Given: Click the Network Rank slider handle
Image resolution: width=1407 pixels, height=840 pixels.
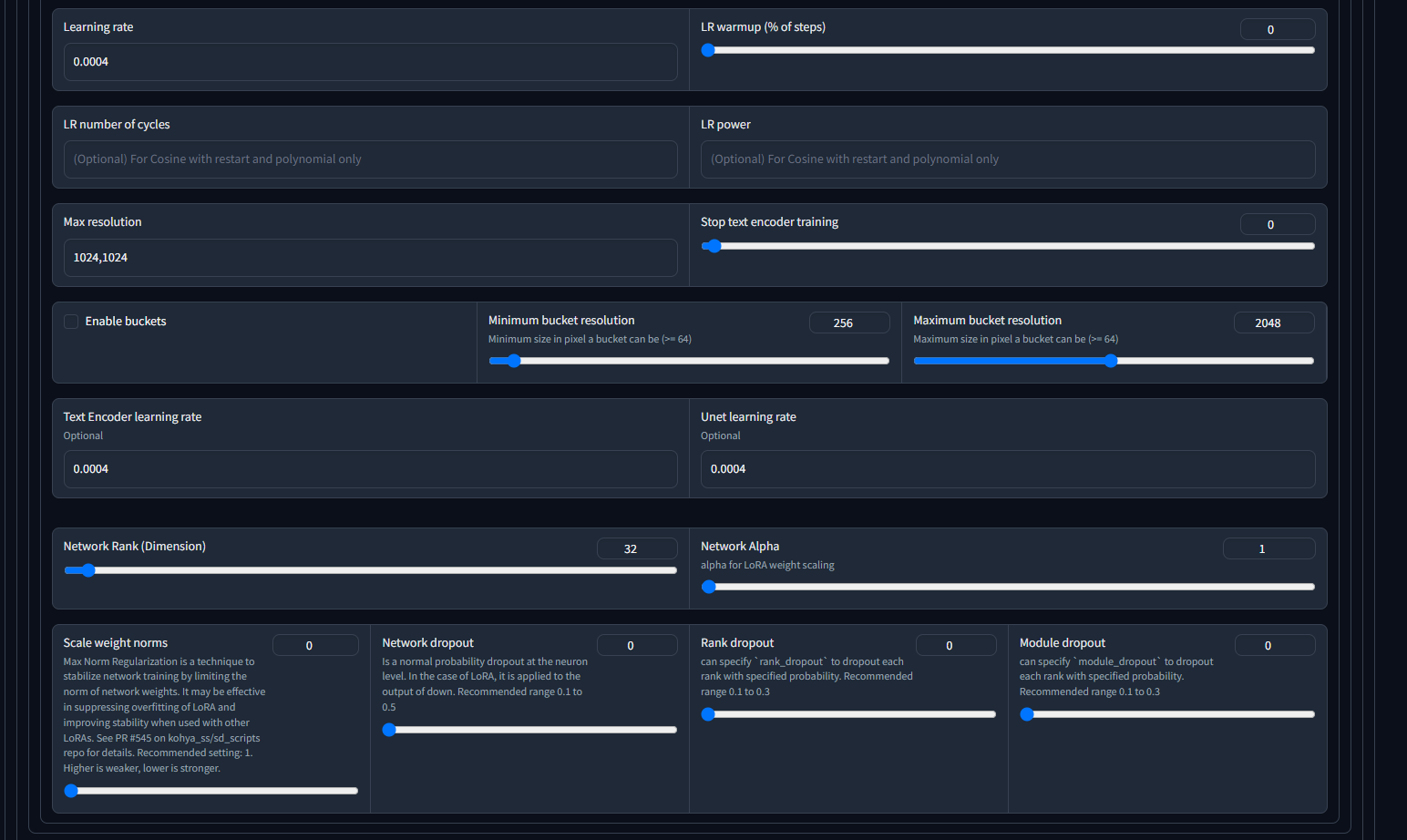Looking at the screenshot, I should pyautogui.click(x=87, y=570).
